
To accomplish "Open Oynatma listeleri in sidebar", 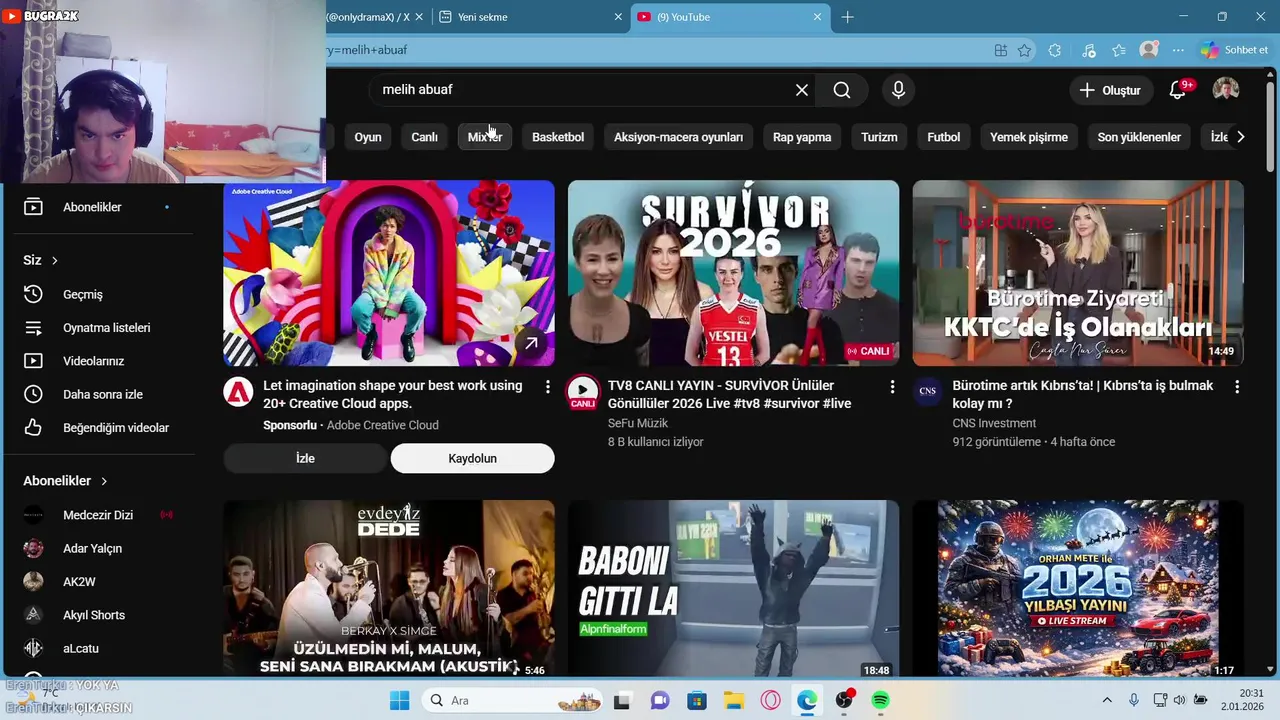I will click(108, 327).
